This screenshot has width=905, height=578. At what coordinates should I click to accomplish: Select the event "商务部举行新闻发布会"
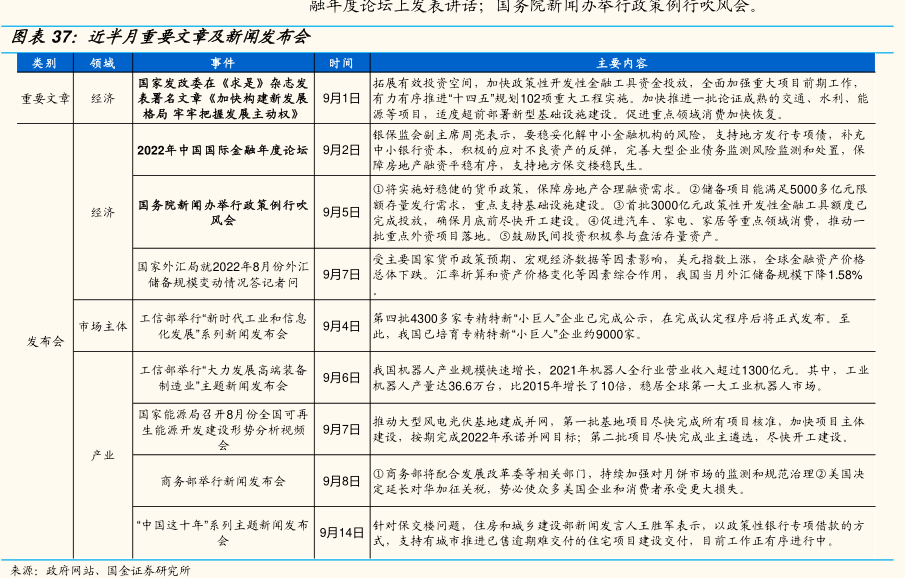[x=223, y=481]
